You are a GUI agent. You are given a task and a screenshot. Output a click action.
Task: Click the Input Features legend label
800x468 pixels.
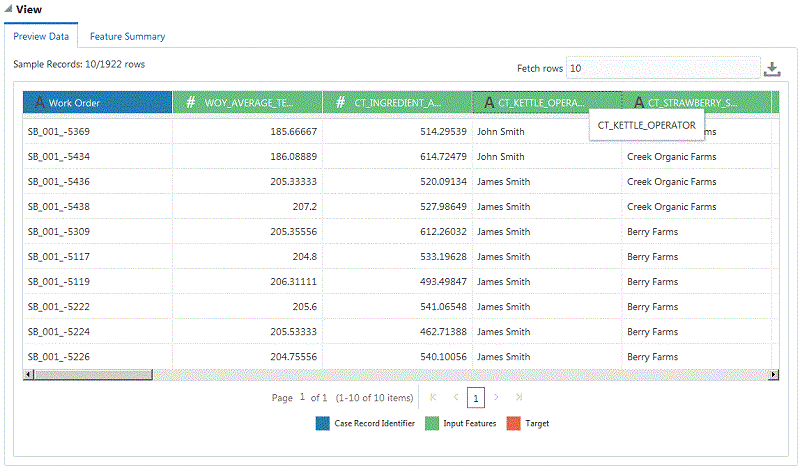point(470,424)
